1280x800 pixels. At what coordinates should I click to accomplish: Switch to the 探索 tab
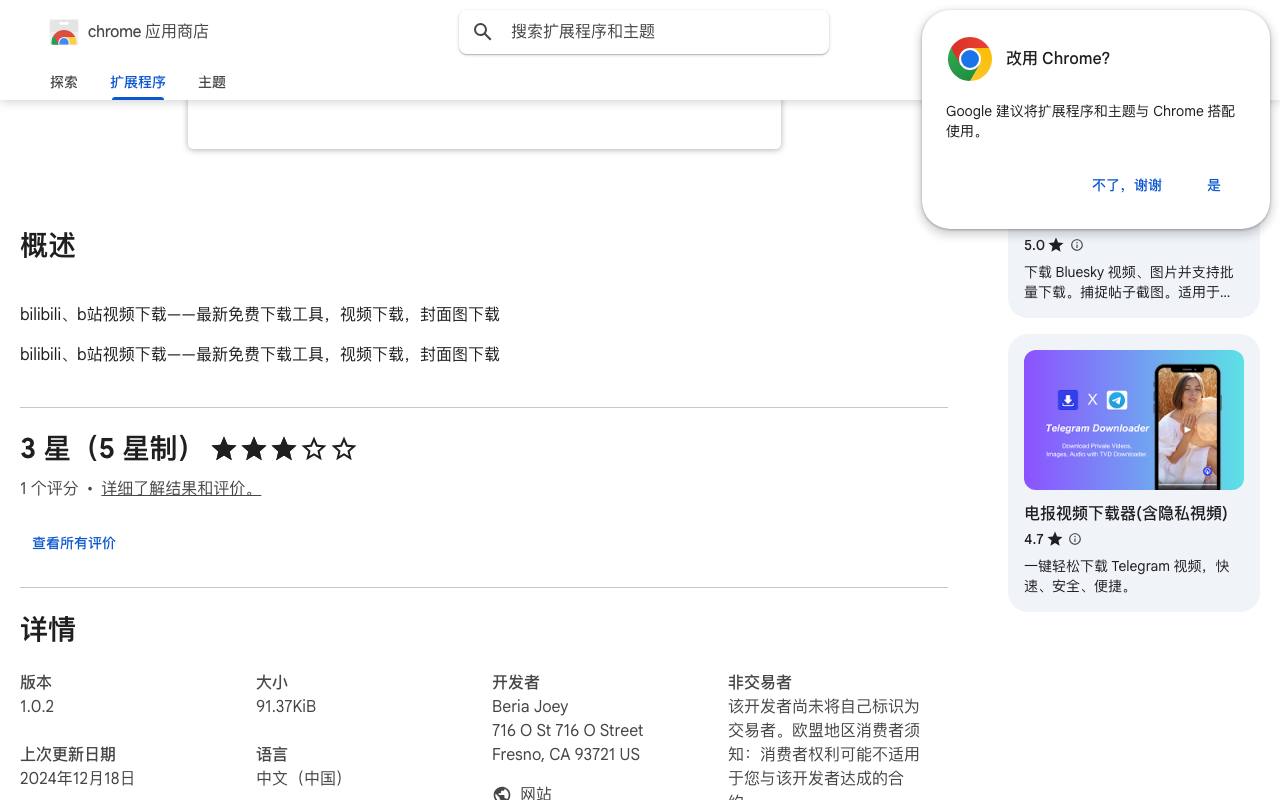click(x=64, y=82)
